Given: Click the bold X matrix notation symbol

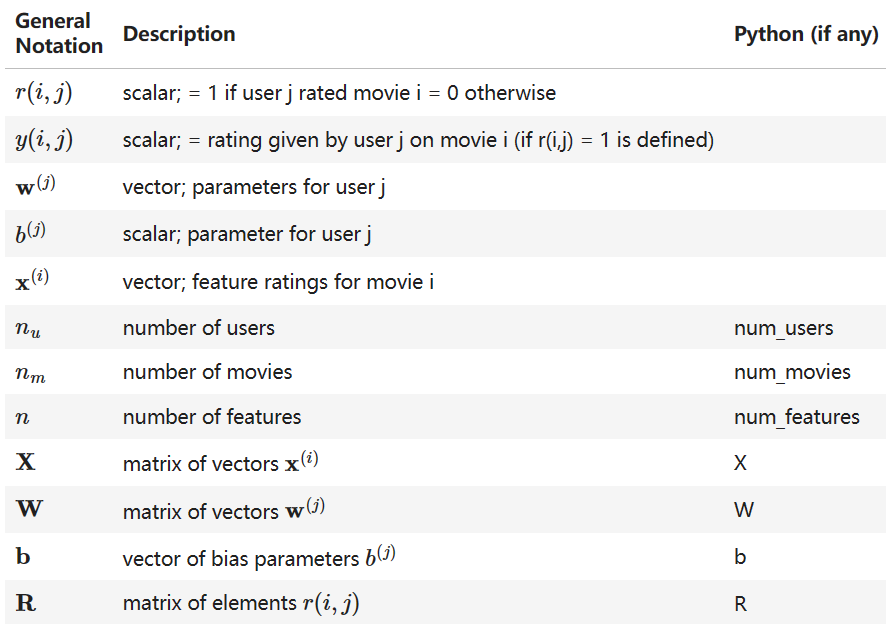Looking at the screenshot, I should 26,463.
